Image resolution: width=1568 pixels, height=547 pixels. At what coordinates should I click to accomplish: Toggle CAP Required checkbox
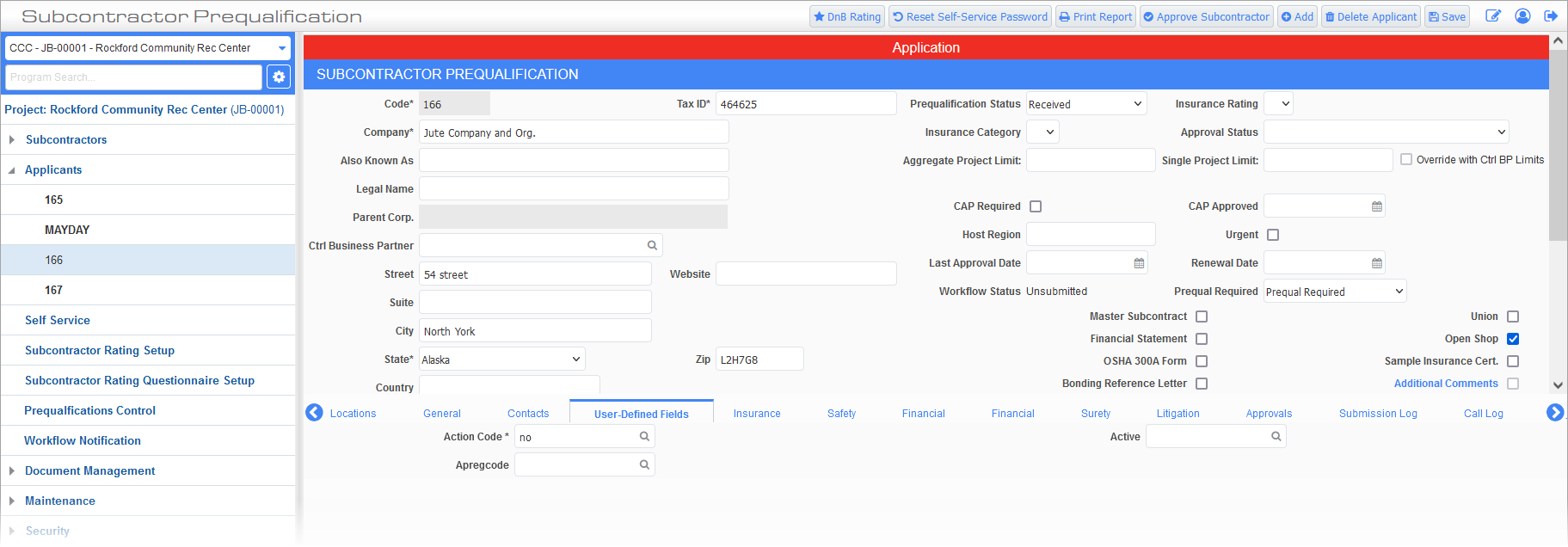tap(1036, 206)
